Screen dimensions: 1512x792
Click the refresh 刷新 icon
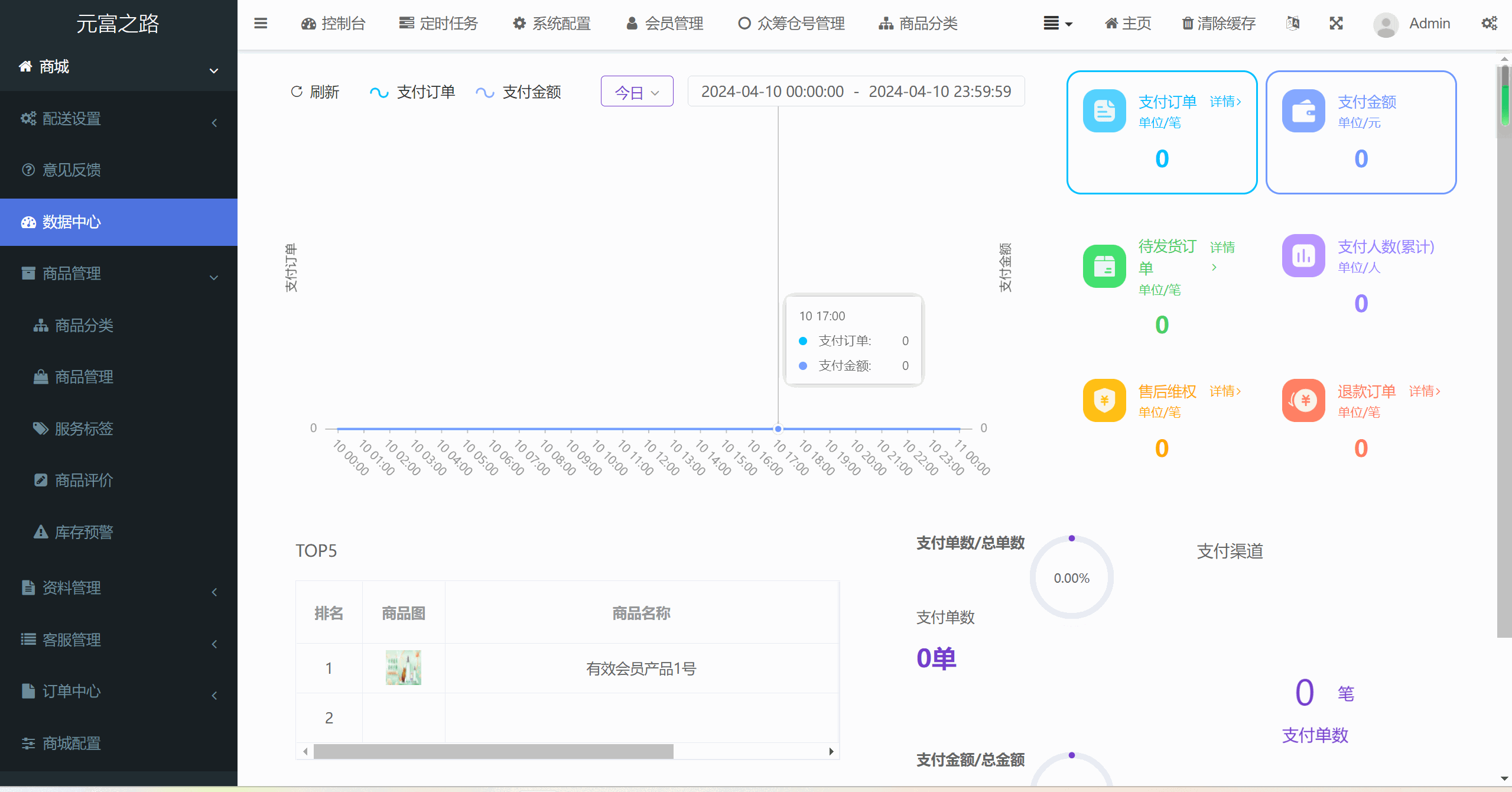(x=297, y=92)
